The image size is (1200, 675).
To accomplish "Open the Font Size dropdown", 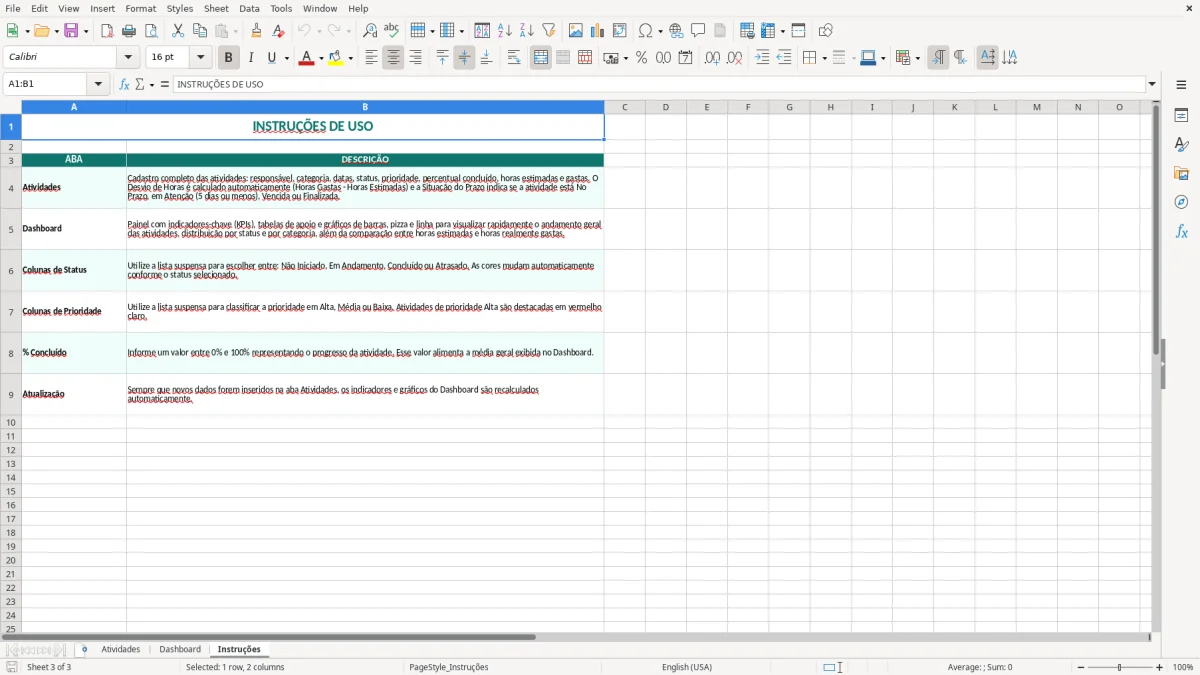I will point(200,58).
